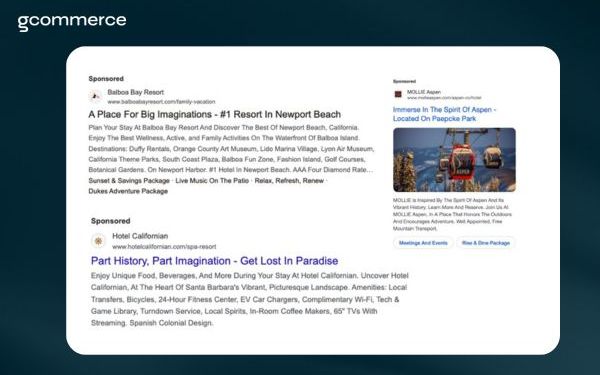Open the Balboa Bay Resort URL
The image size is (600, 375).
coord(161,102)
